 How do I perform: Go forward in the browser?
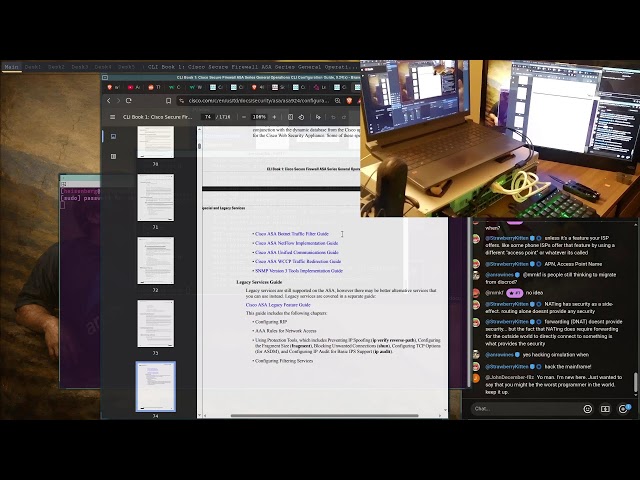(x=118, y=100)
